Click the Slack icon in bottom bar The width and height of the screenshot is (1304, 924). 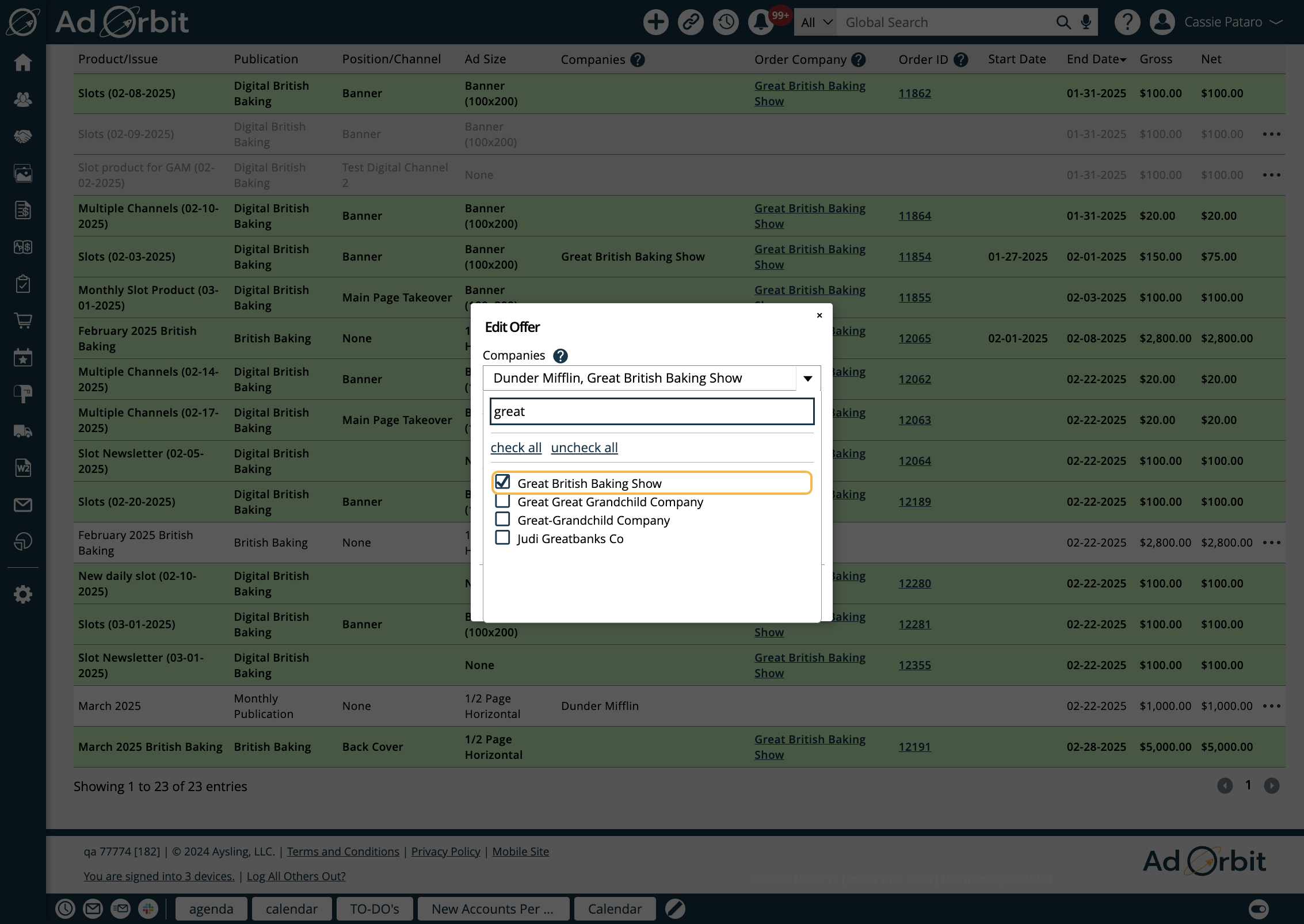pyautogui.click(x=148, y=908)
